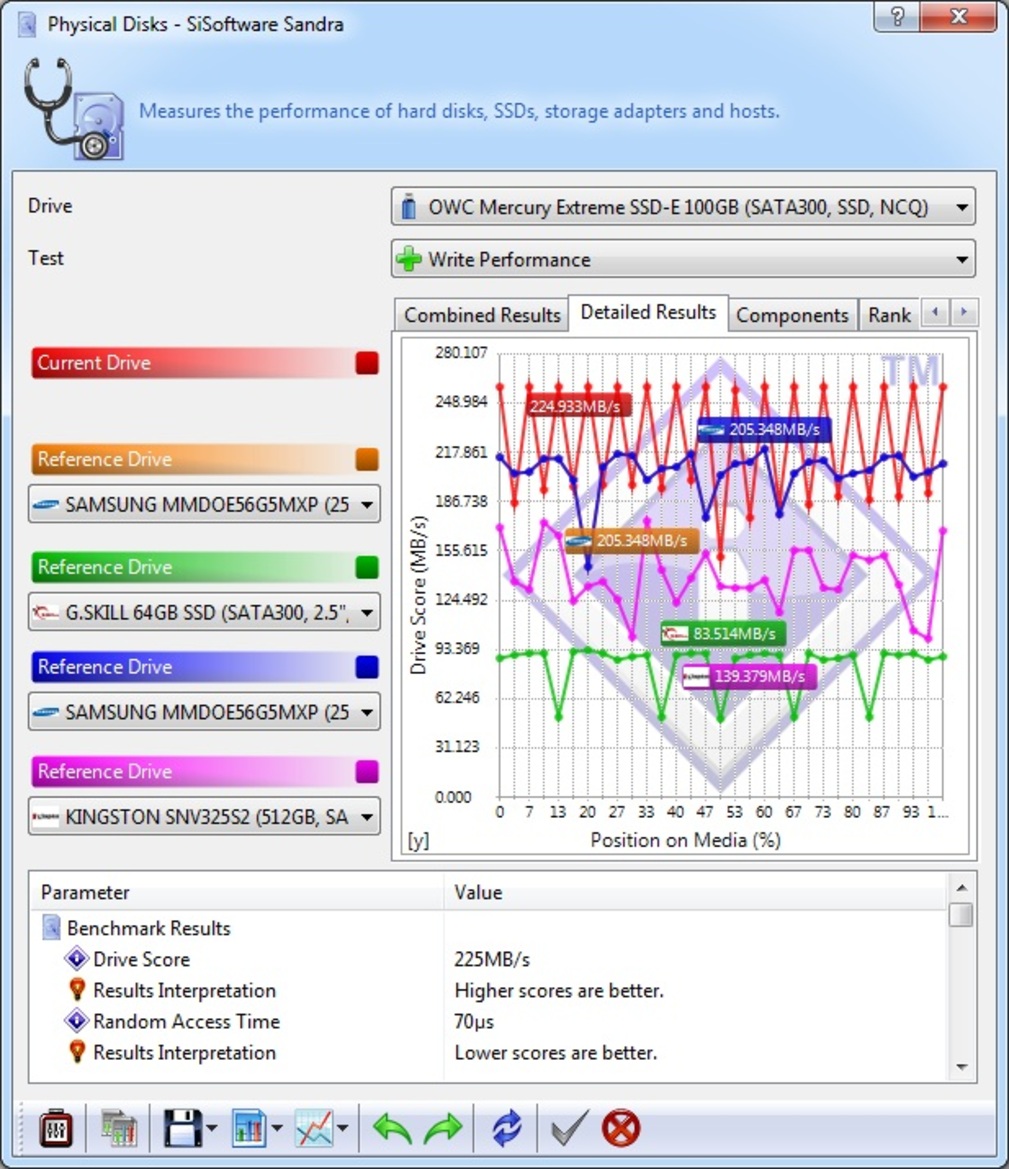Click the green 83.514MB/s chart label
This screenshot has width=1009, height=1169.
pos(722,634)
